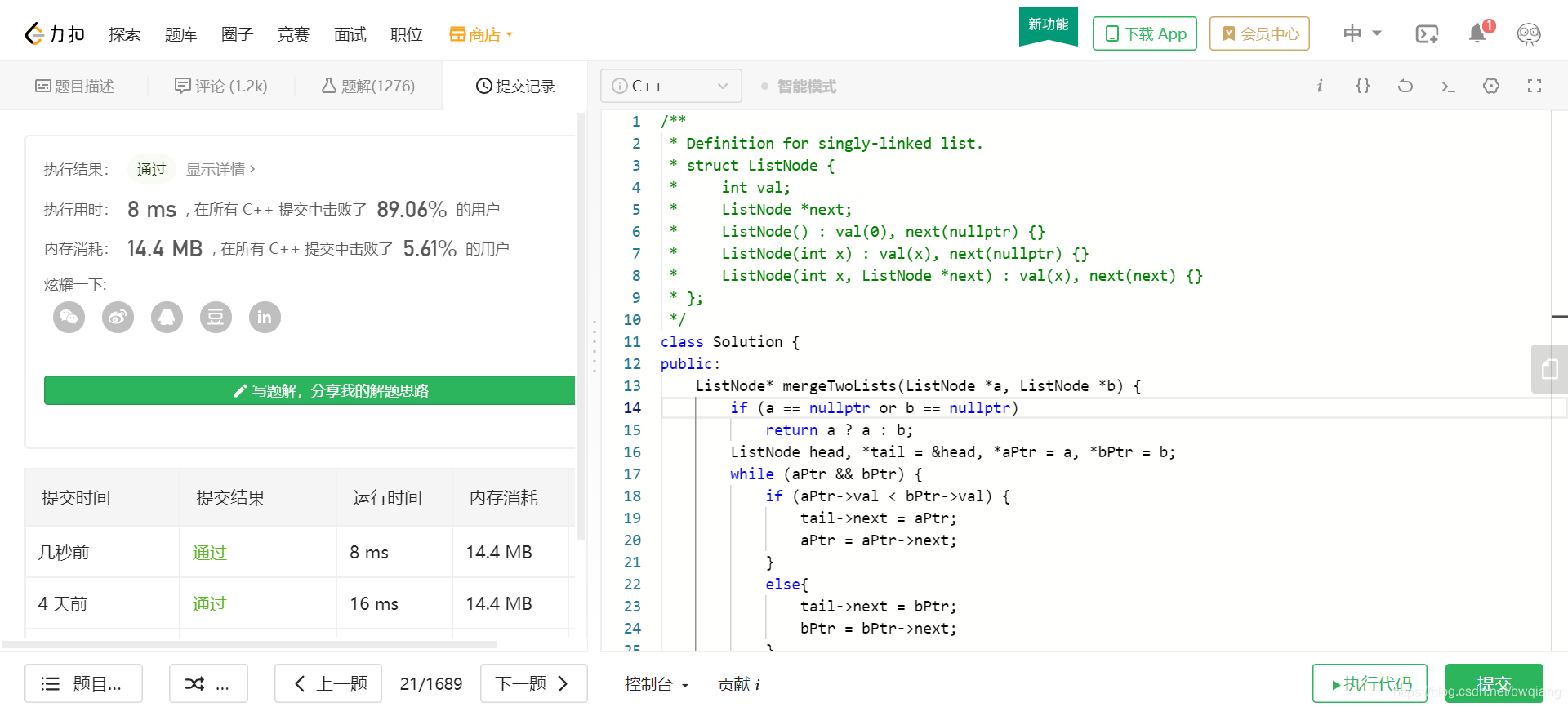Click the format code braces icon
1568x707 pixels.
pyautogui.click(x=1363, y=86)
